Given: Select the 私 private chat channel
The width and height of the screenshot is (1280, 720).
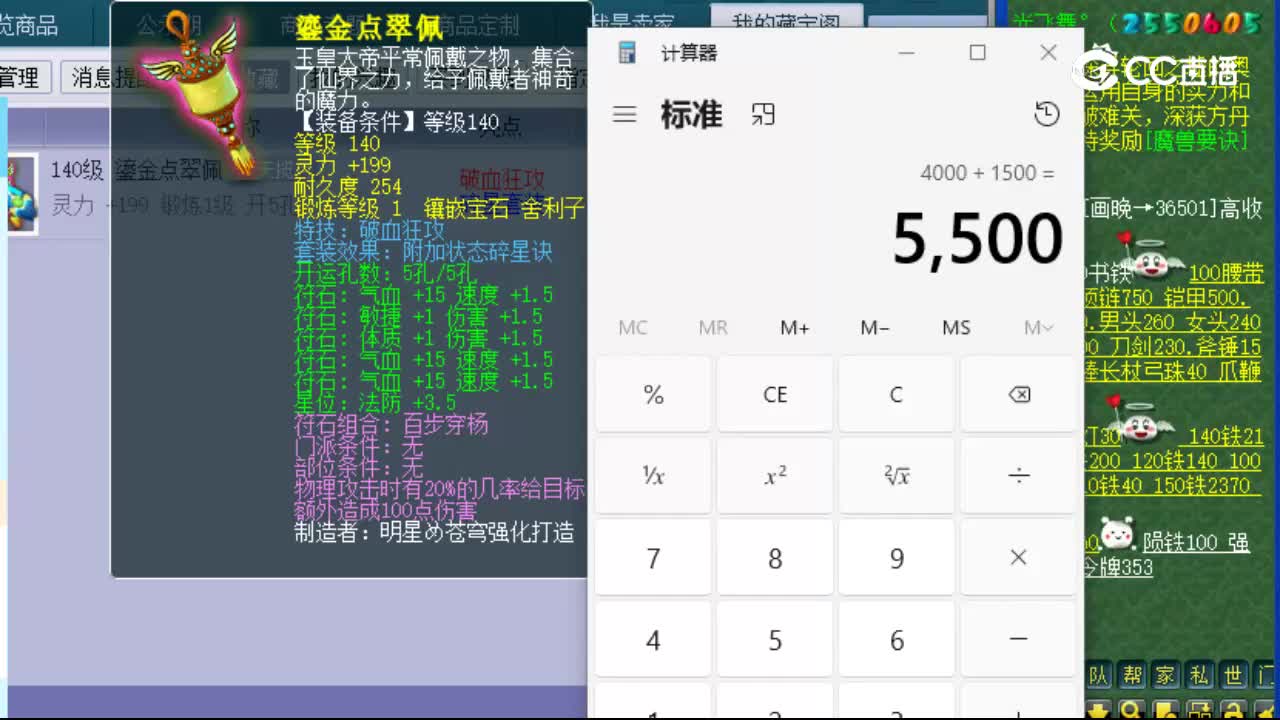Looking at the screenshot, I should [x=1200, y=676].
